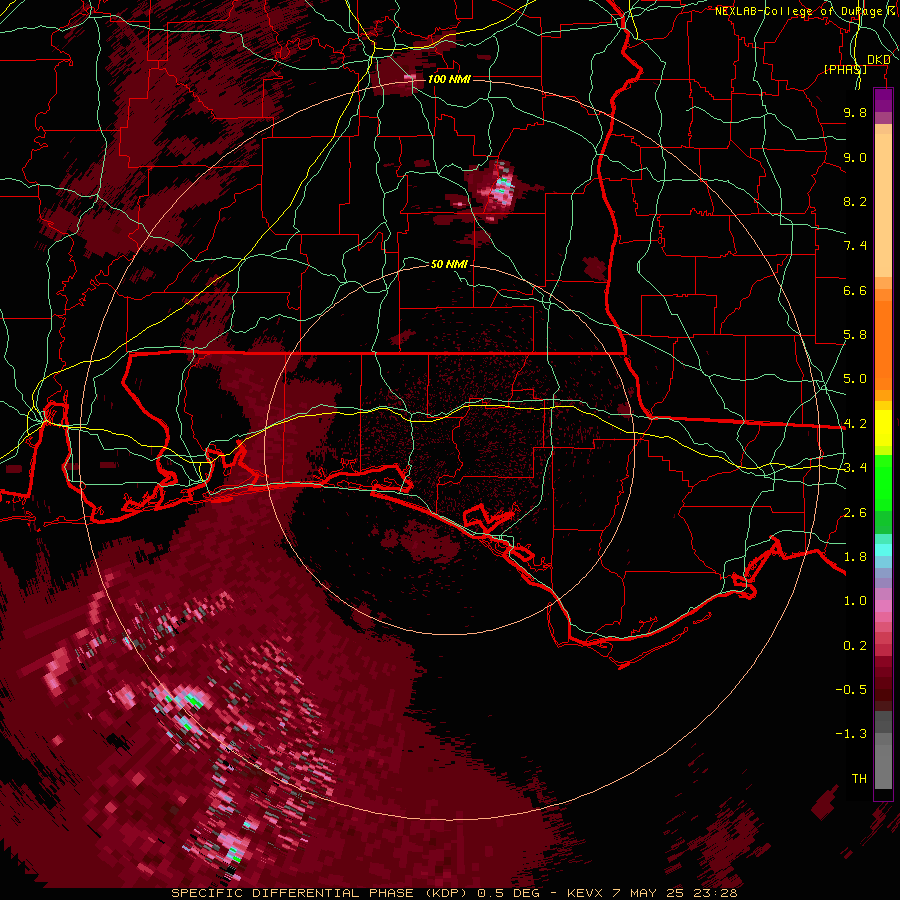Image resolution: width=900 pixels, height=900 pixels.
Task: Click the orange band of the color bar
Action: click(x=883, y=339)
